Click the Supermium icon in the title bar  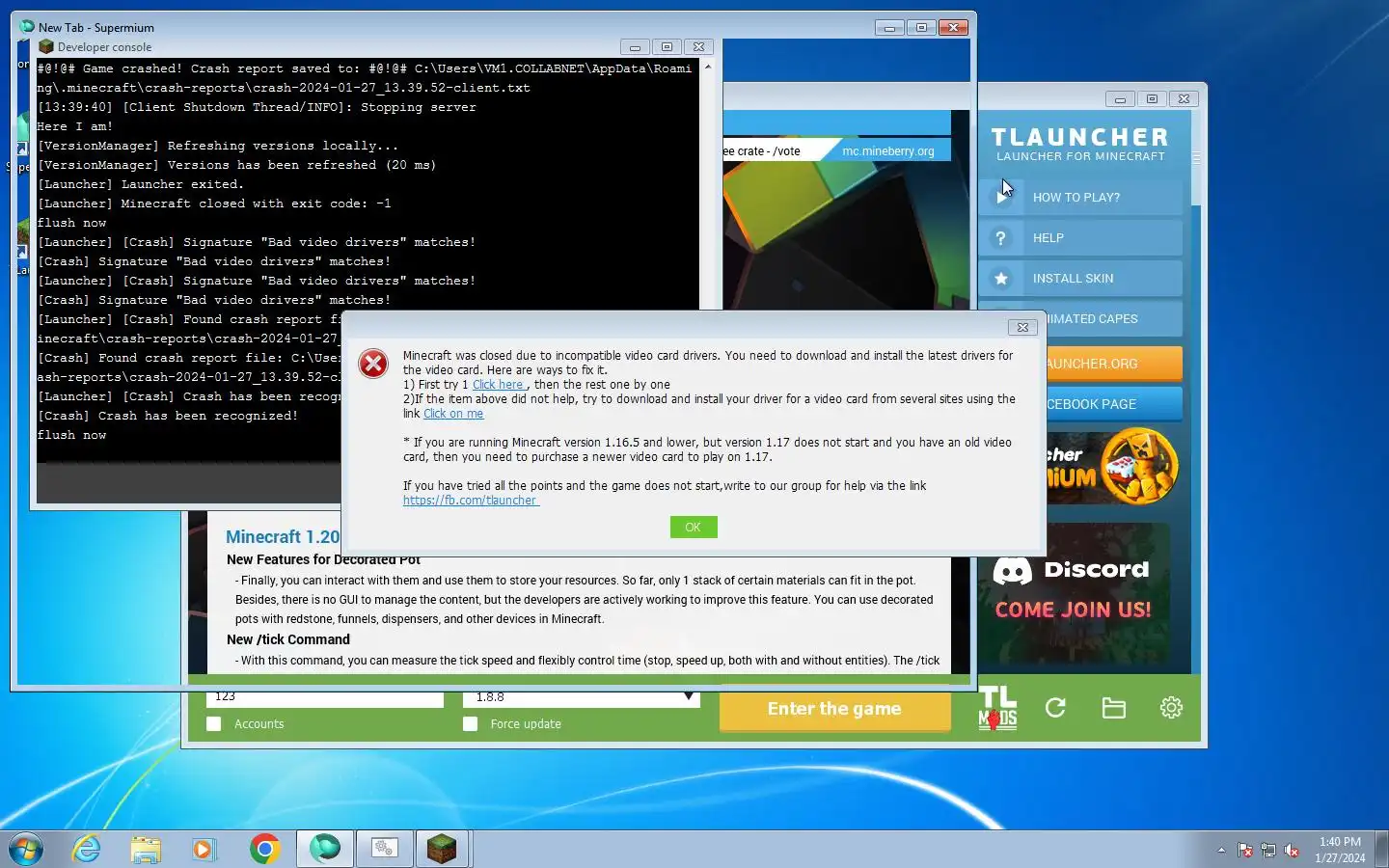[x=27, y=27]
